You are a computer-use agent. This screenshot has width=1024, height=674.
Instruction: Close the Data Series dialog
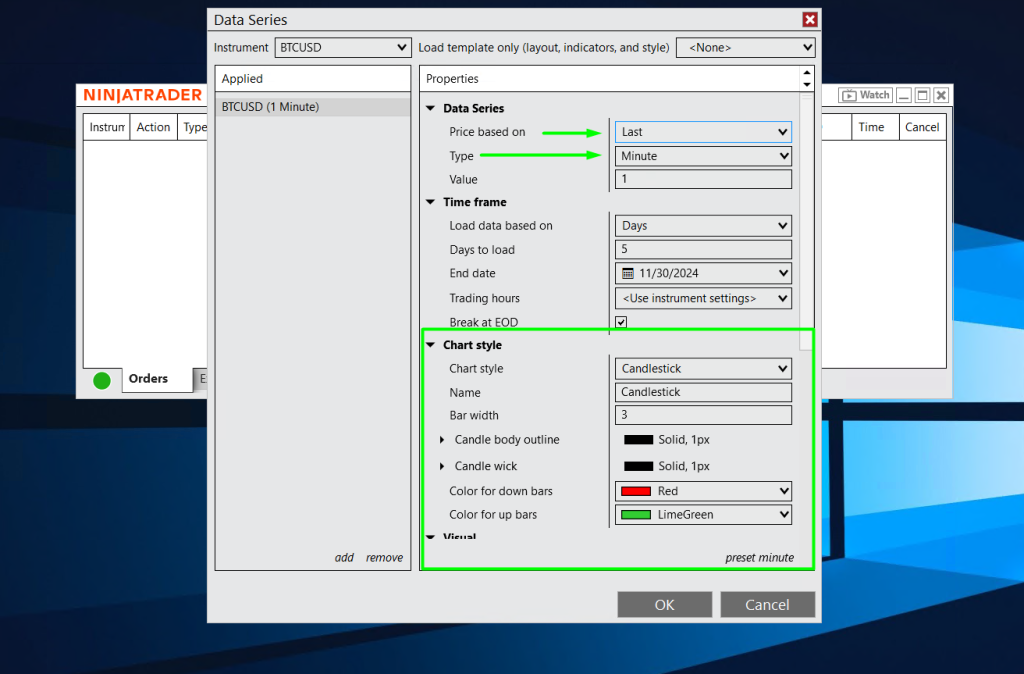[x=810, y=20]
